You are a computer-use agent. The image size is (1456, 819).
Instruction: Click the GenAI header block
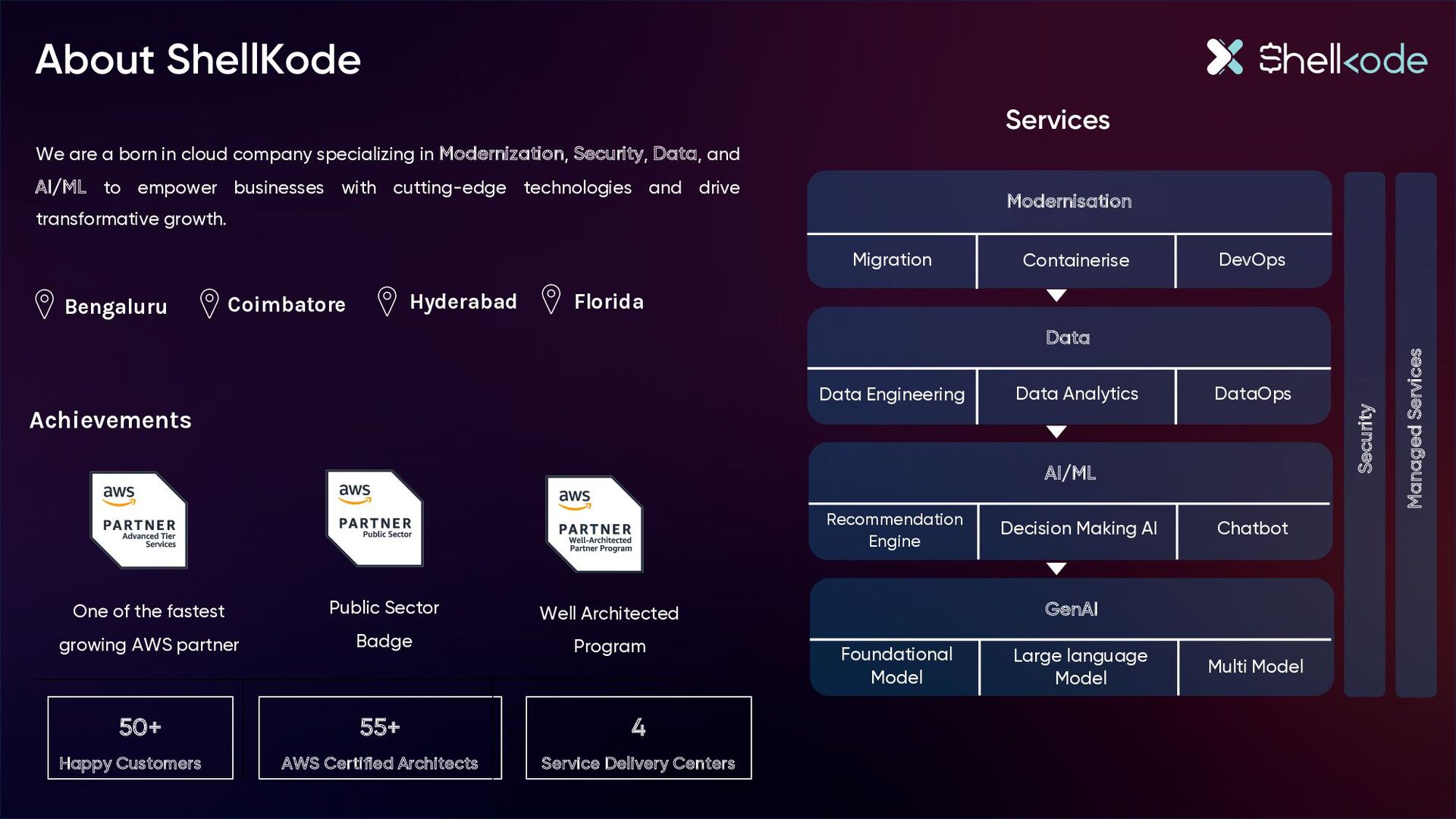pos(1071,609)
